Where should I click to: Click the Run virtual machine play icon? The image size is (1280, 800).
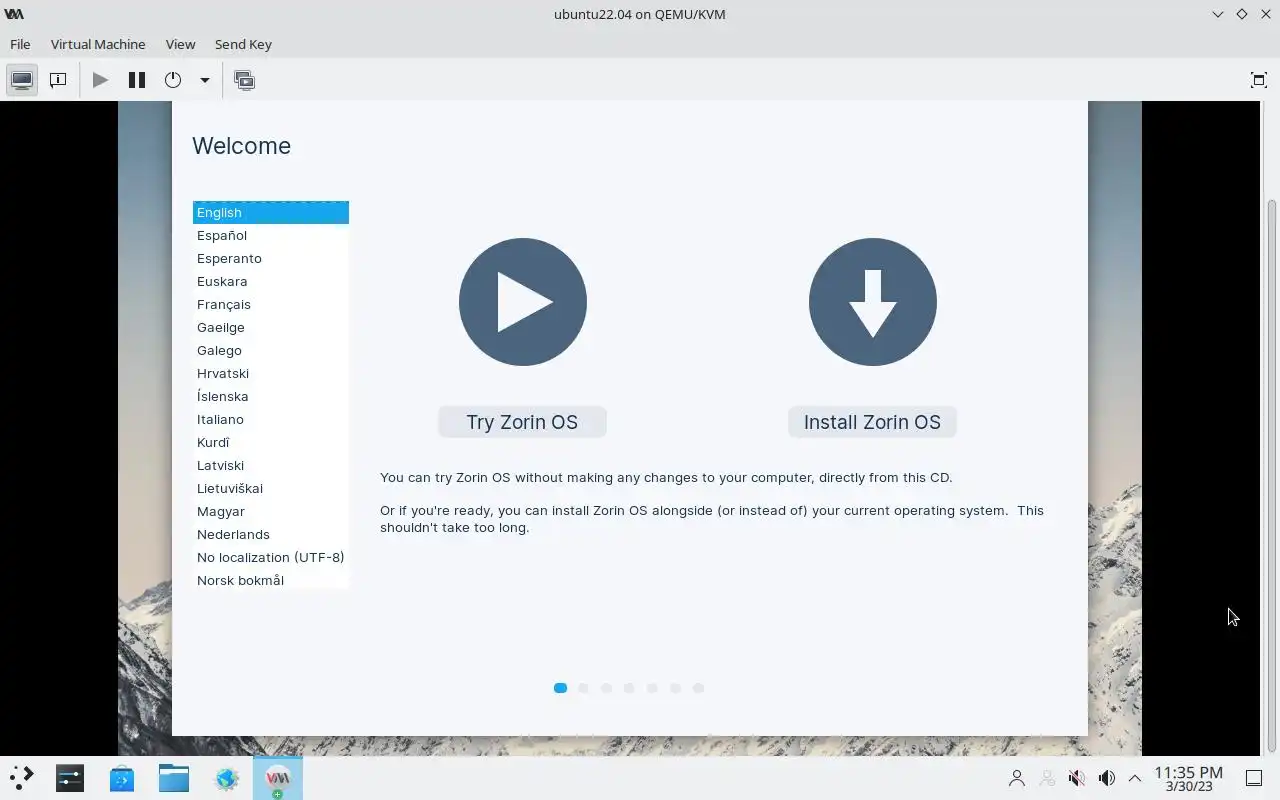100,80
